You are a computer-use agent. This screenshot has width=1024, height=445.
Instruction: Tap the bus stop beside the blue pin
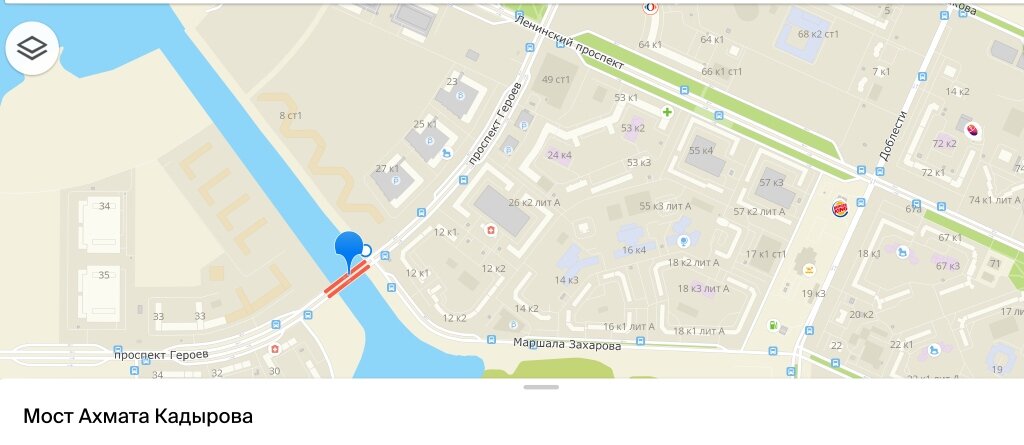(x=385, y=255)
